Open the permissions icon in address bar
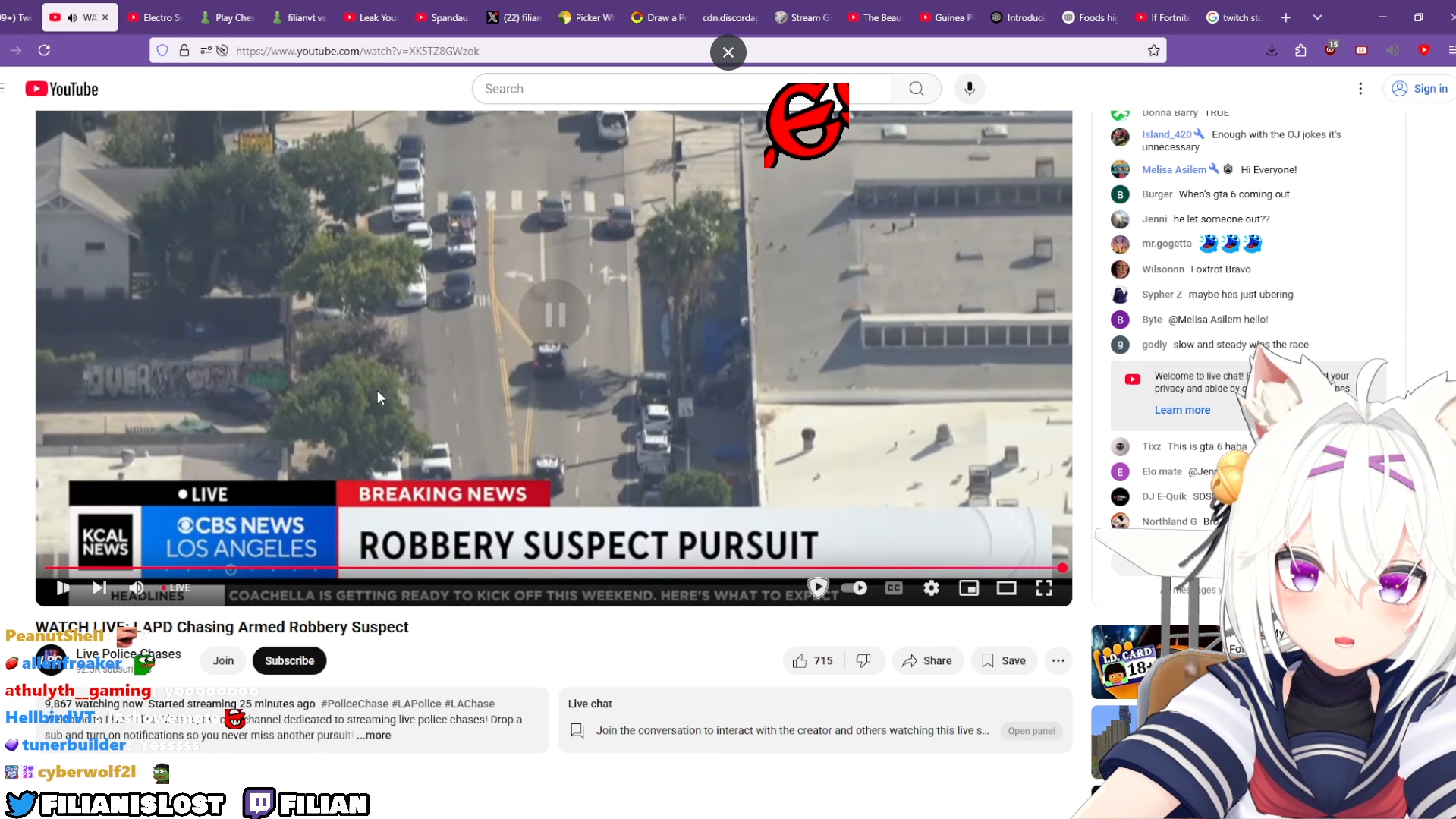Viewport: 1456px width, 819px height. [206, 51]
